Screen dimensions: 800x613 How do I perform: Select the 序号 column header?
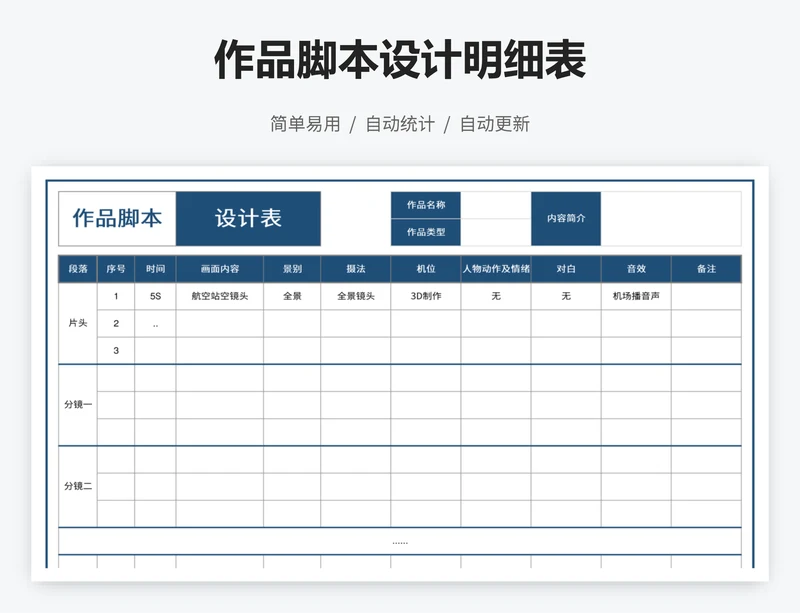point(116,269)
